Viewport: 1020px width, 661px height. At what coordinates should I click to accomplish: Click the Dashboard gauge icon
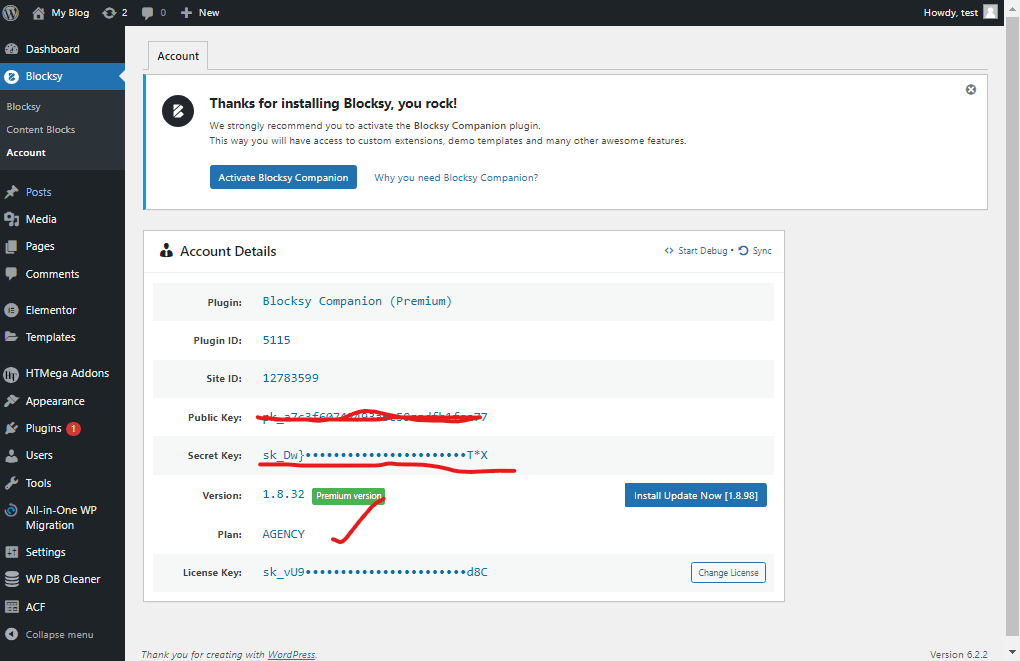point(12,49)
